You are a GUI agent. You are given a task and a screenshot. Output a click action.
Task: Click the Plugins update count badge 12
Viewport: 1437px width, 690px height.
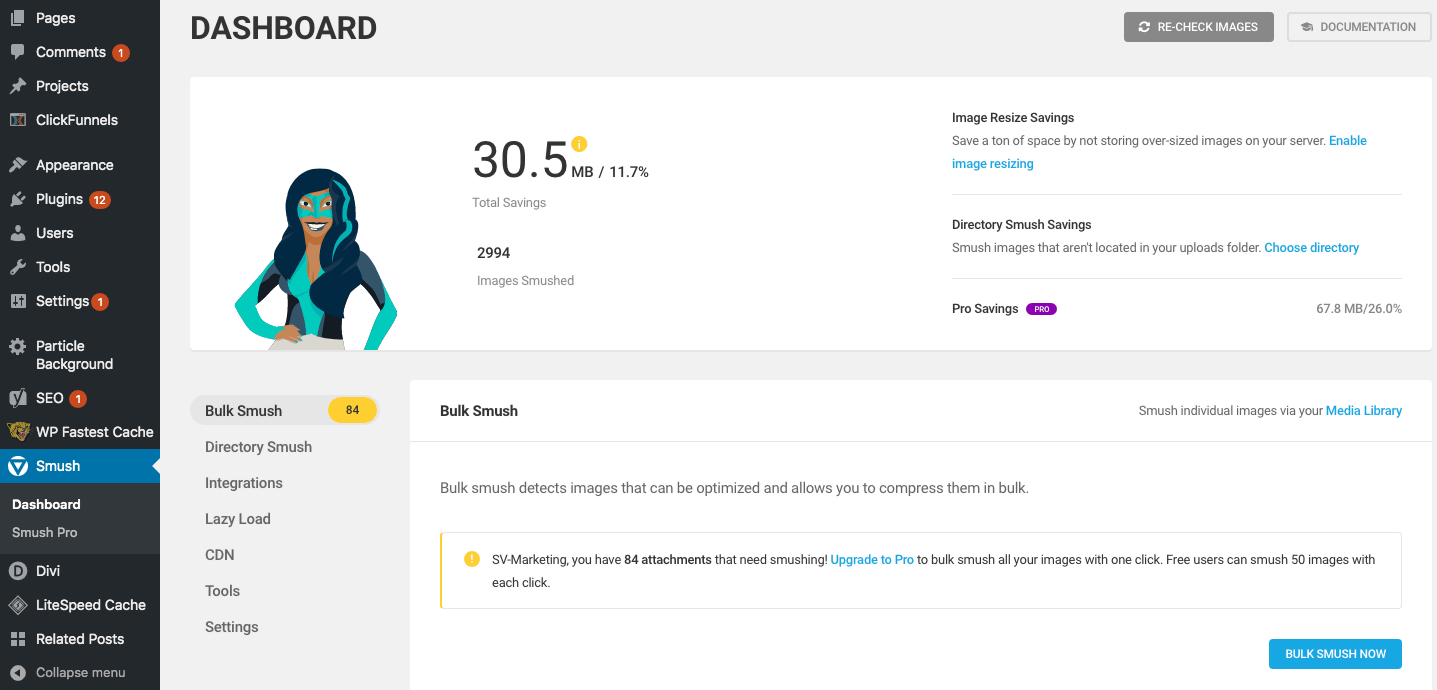(x=100, y=200)
